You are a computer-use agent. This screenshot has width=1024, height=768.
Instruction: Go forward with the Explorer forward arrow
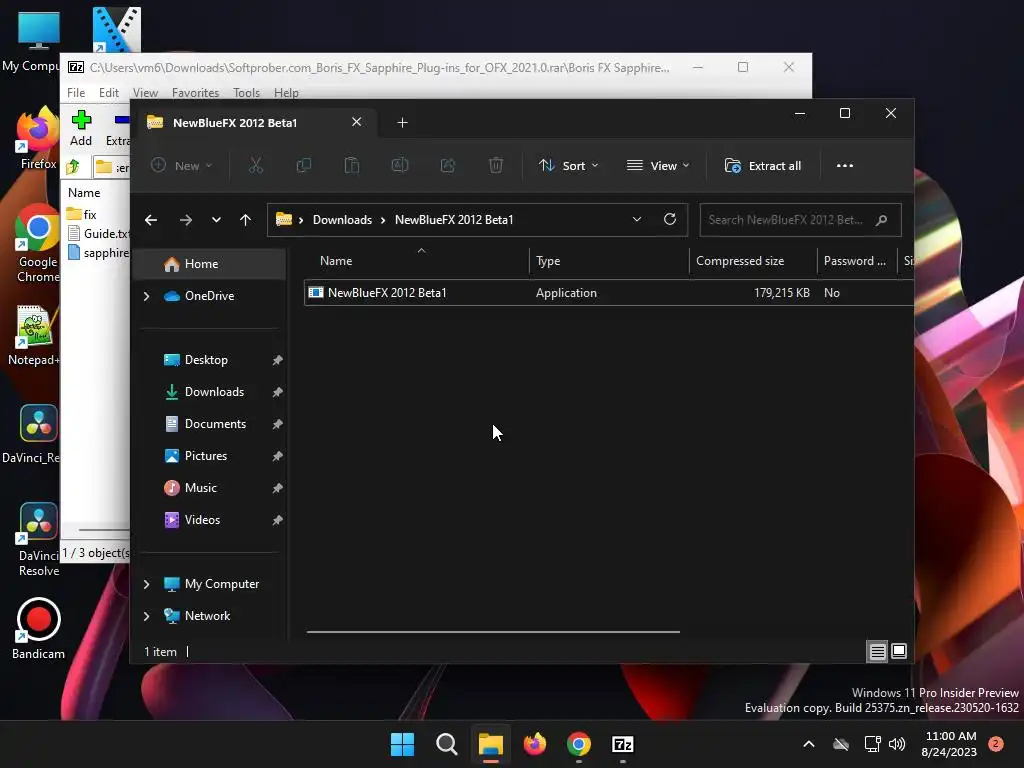[x=186, y=220]
